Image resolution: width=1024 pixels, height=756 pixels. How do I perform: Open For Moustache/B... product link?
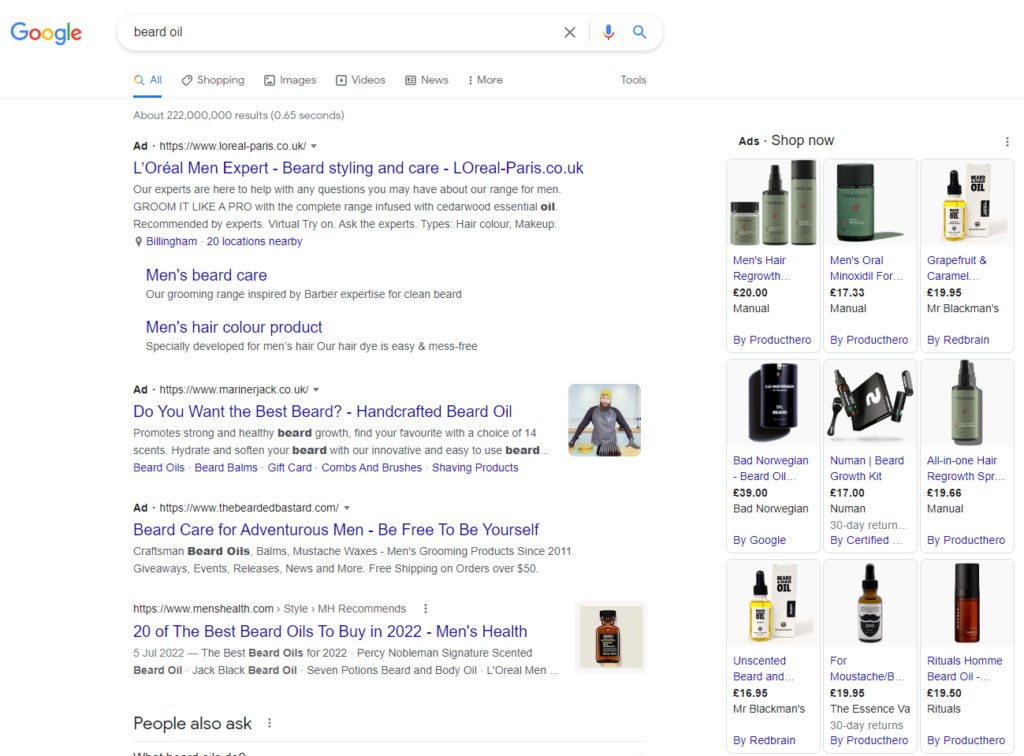(867, 669)
